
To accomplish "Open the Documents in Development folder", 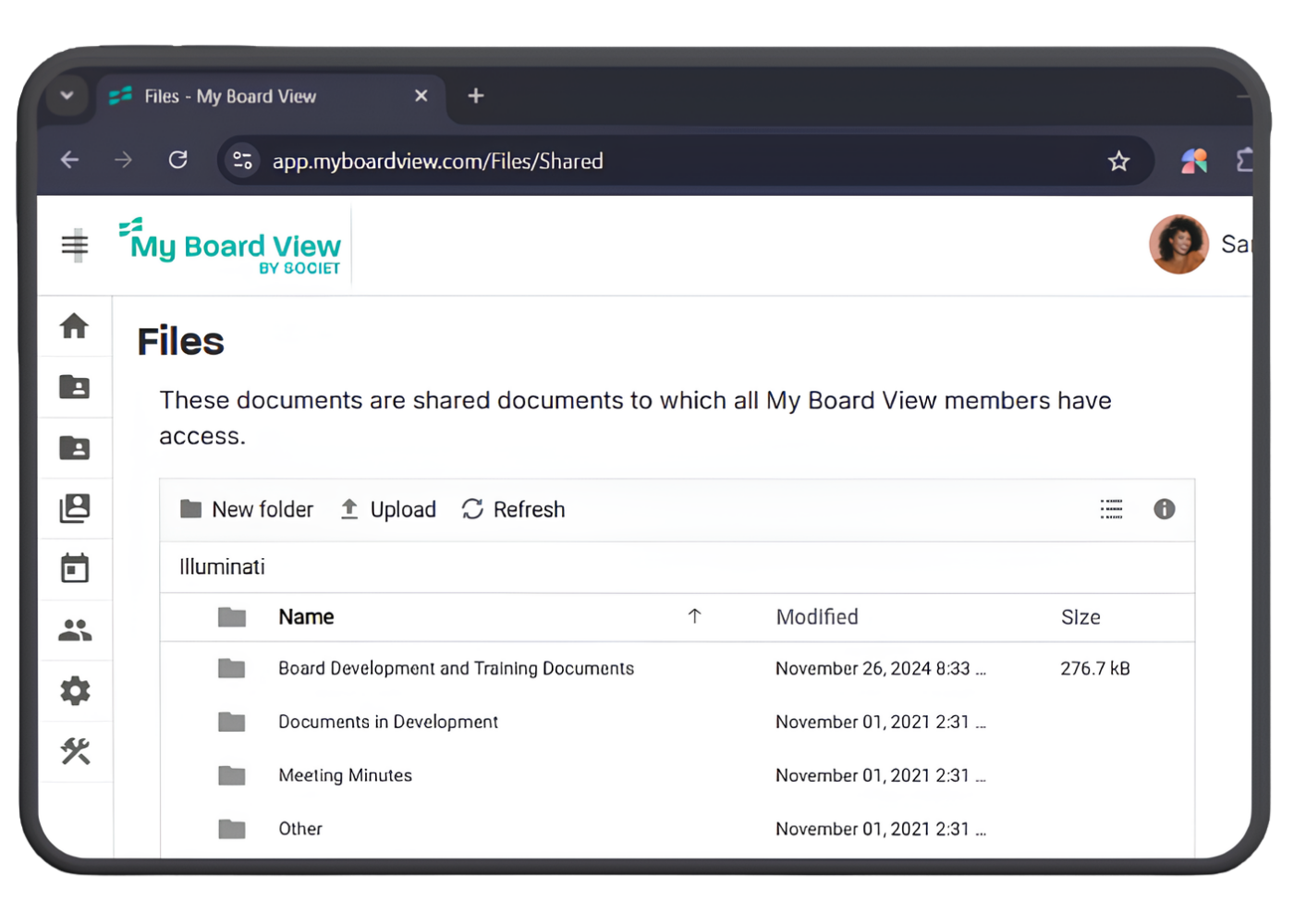I will [388, 722].
